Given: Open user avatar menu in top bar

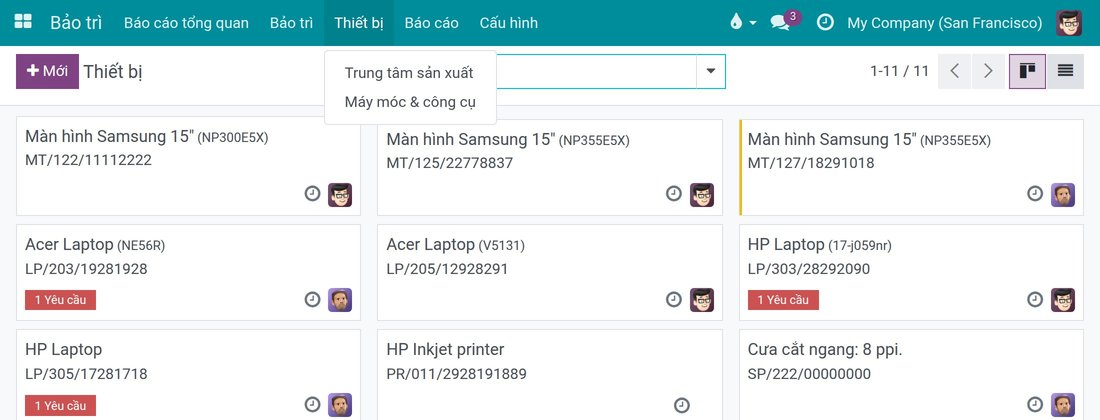Looking at the screenshot, I should click(1069, 22).
